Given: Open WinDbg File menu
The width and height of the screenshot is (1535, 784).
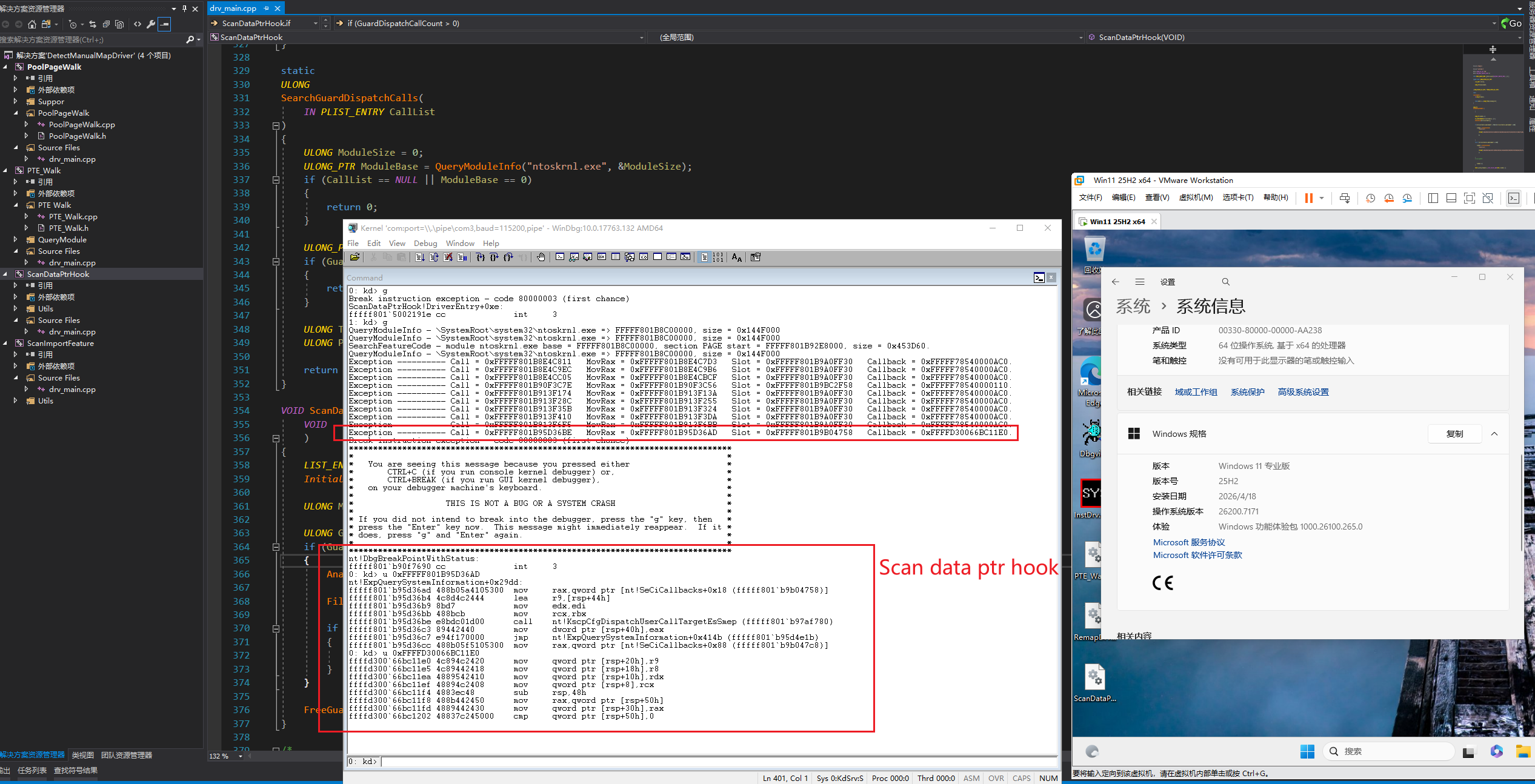Looking at the screenshot, I should 353,244.
